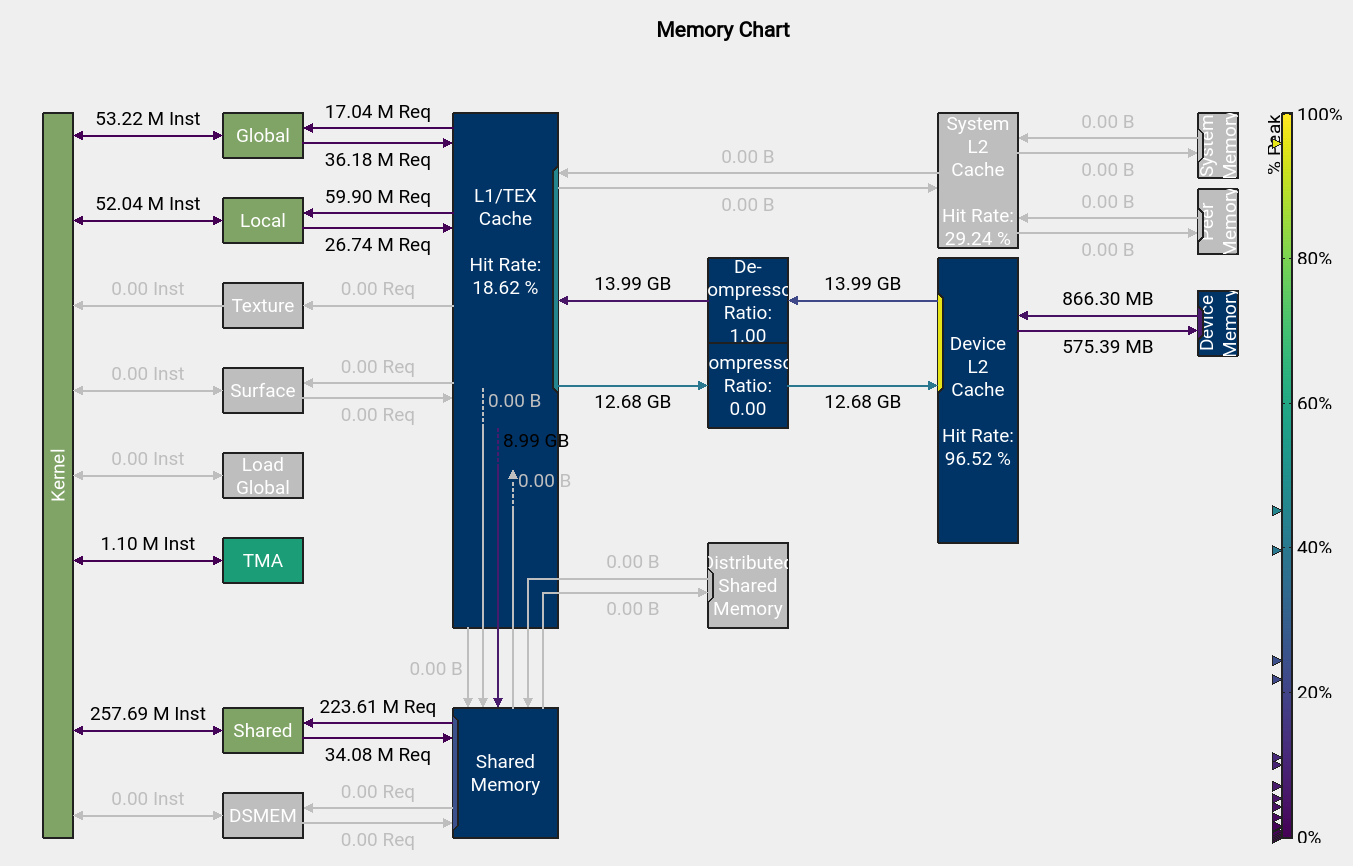
Task: Click the 53.22 M Inst label
Action: pos(148,119)
